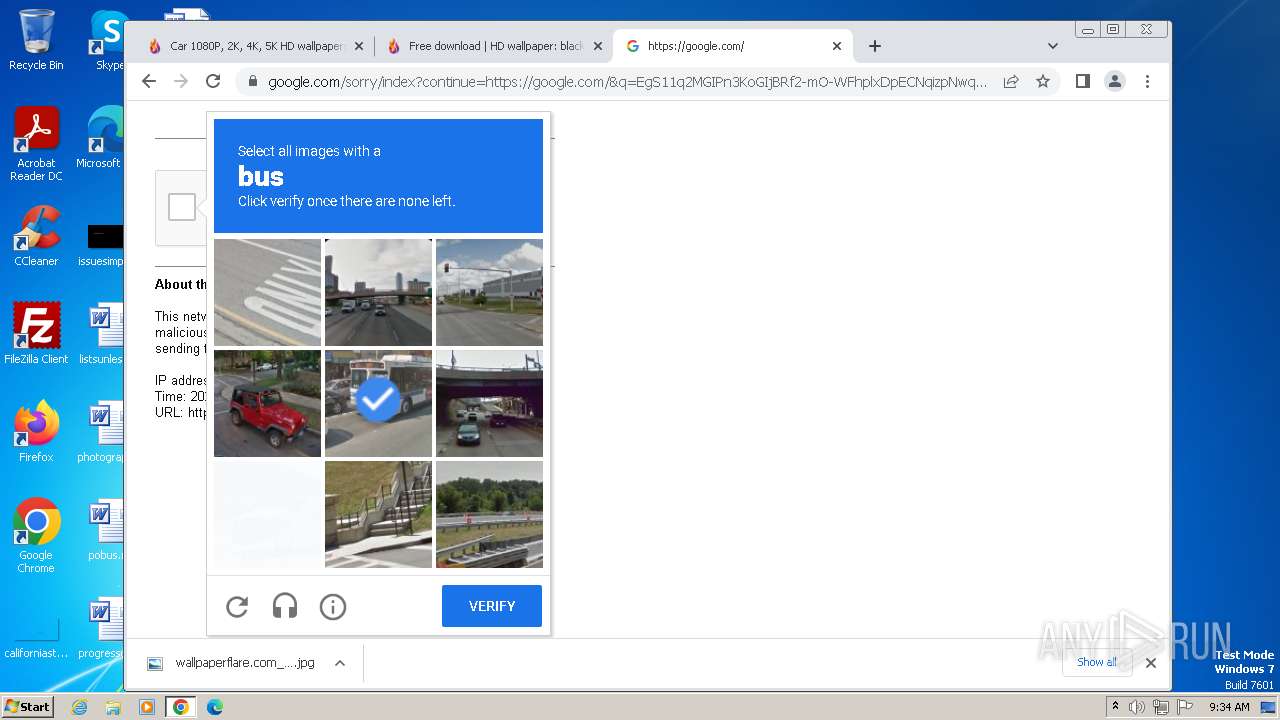
Task: Show hidden system tray icons arrow
Action: 1115,706
